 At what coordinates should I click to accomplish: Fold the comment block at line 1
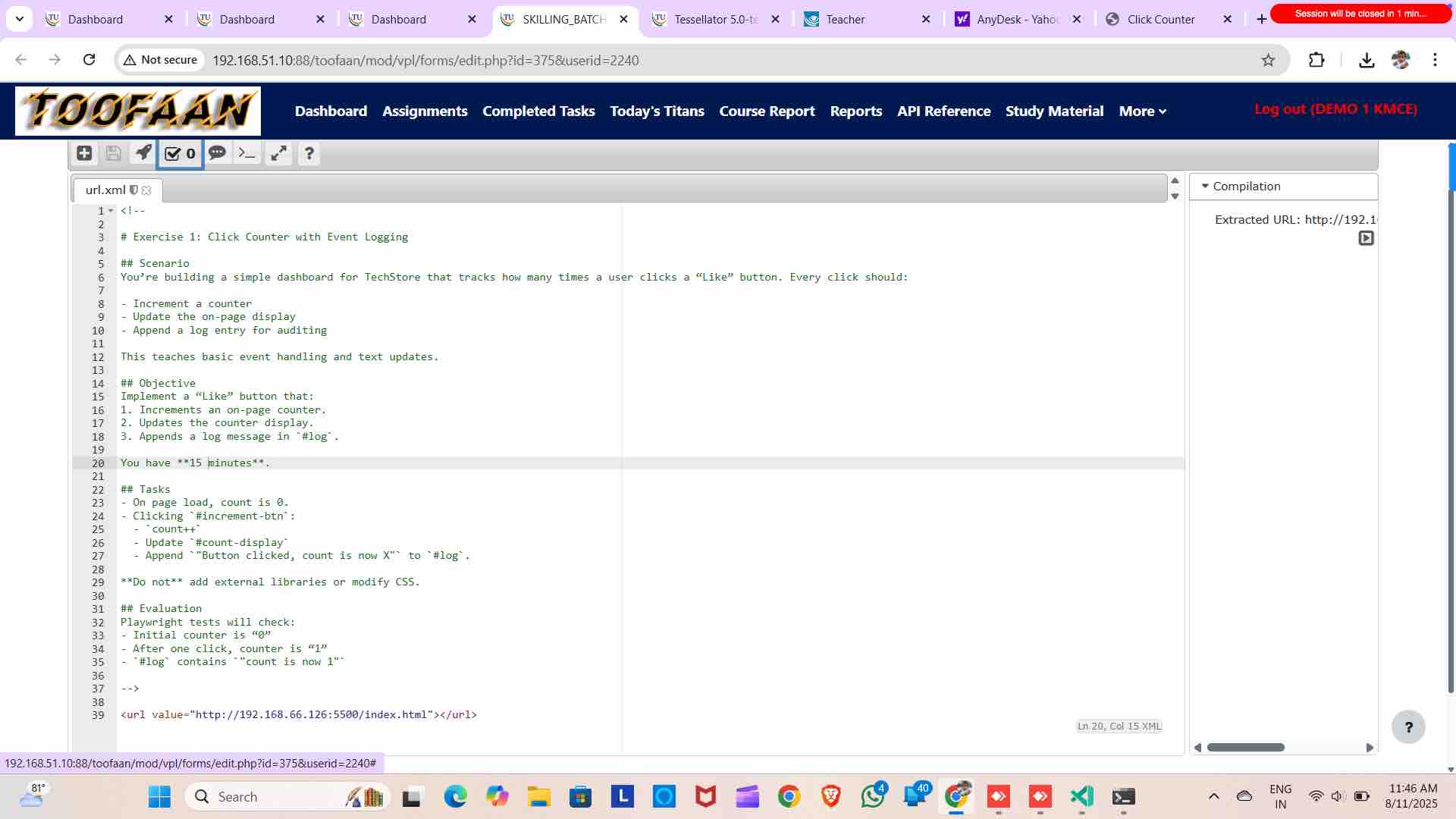point(111,211)
